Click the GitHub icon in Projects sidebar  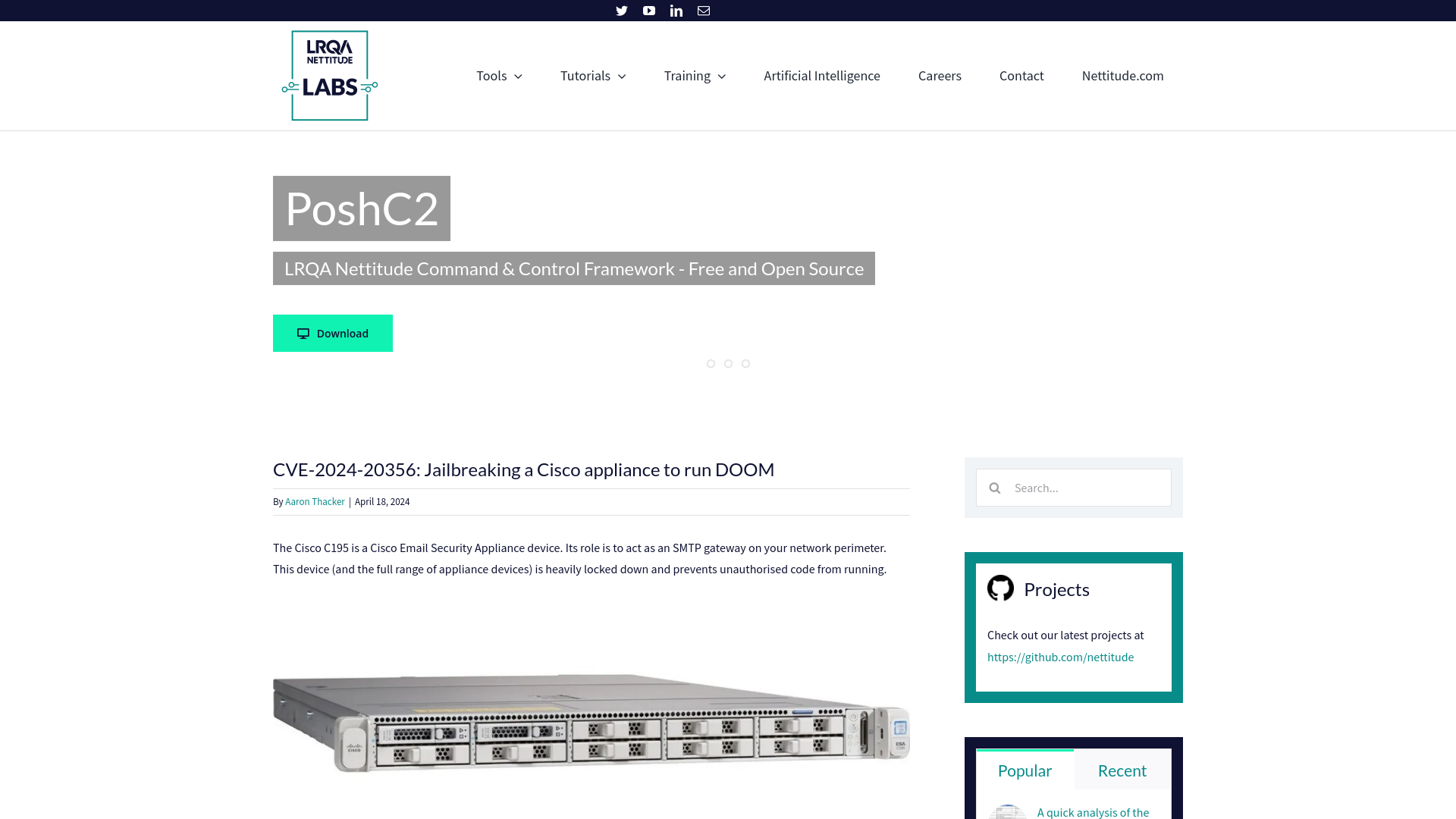pyautogui.click(x=1000, y=588)
